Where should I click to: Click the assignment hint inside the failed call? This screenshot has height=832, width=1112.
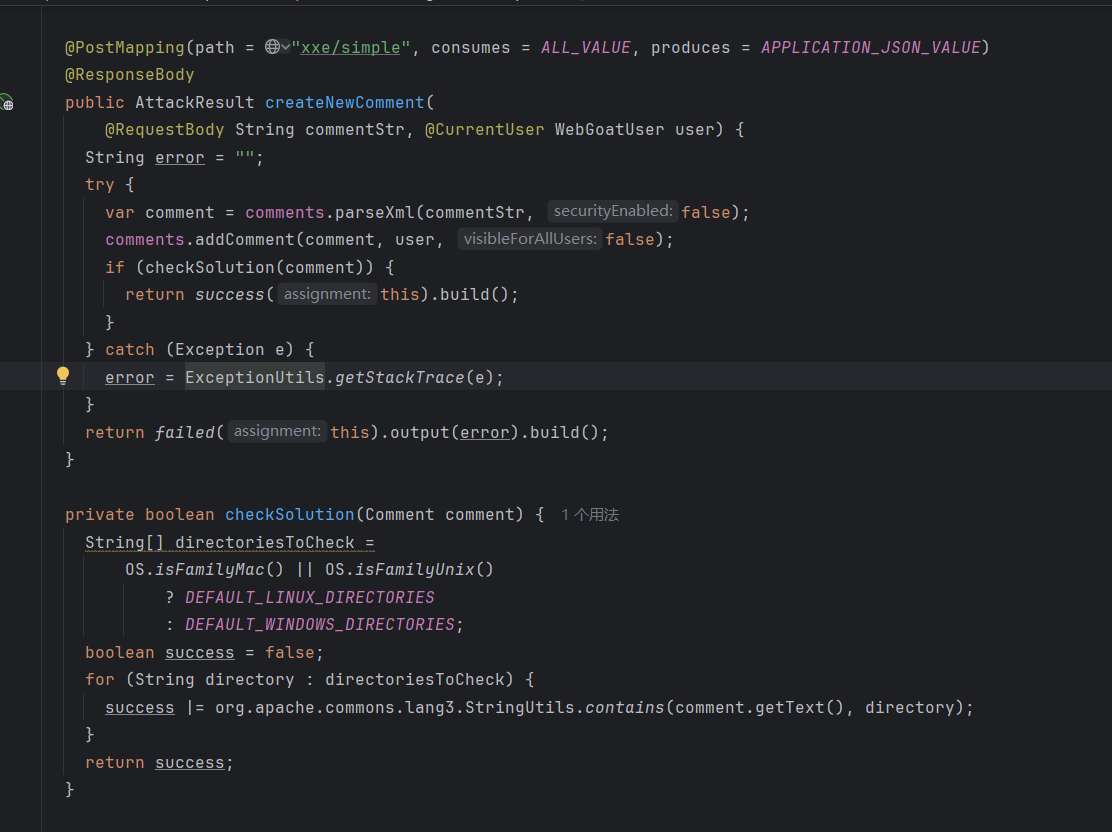click(277, 431)
